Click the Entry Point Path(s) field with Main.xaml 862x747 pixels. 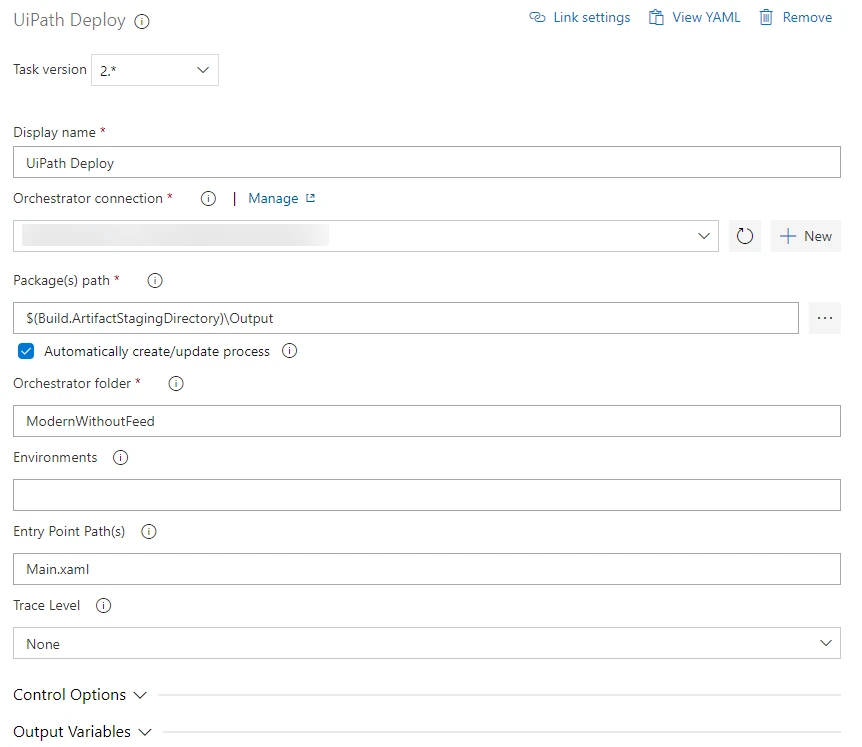(x=427, y=569)
